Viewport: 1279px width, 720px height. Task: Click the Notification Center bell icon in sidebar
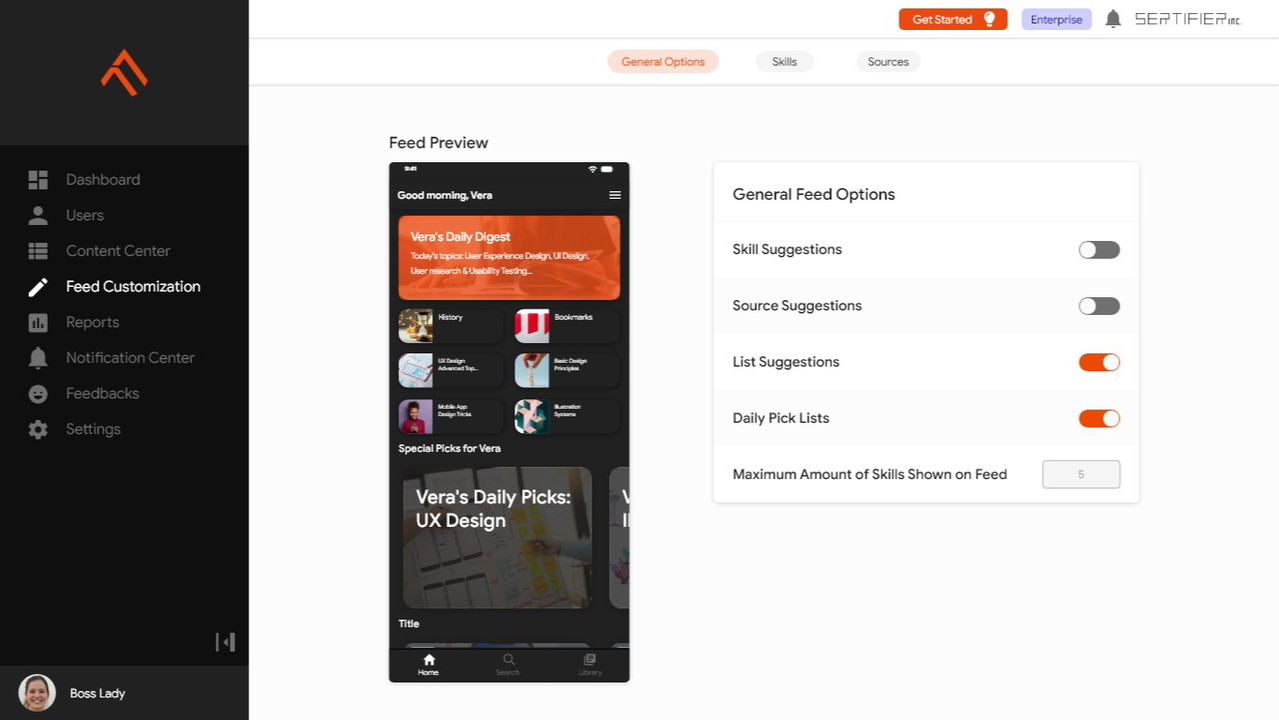click(x=38, y=358)
